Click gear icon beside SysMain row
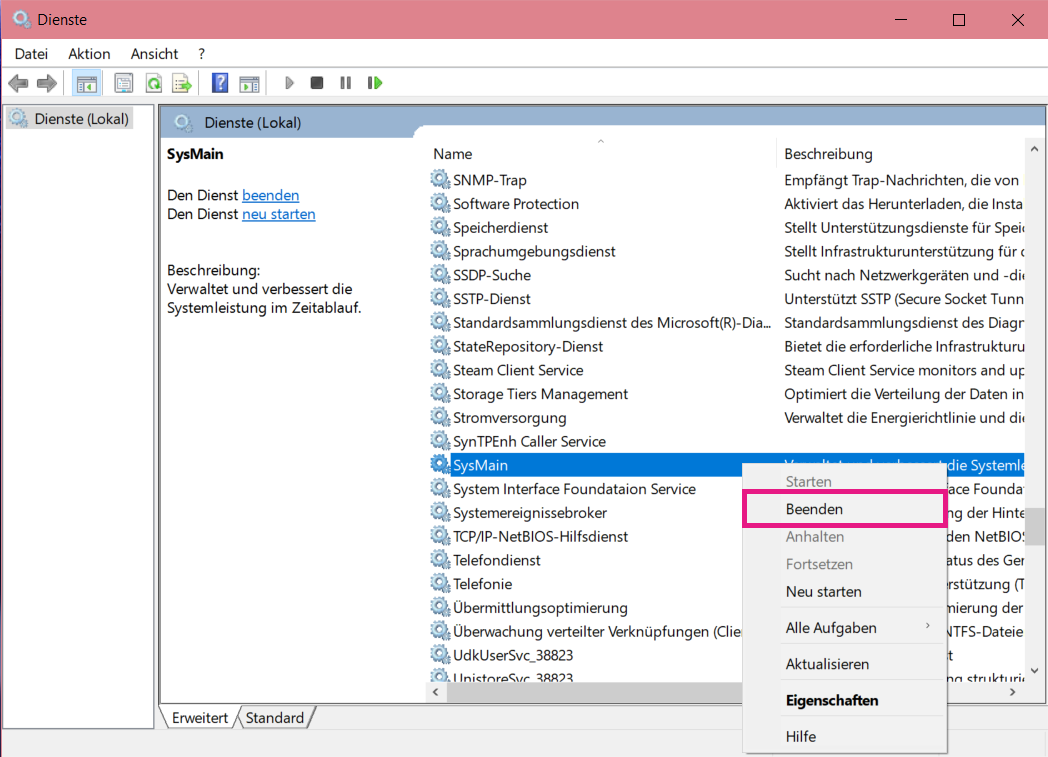The width and height of the screenshot is (1048, 757). pos(440,464)
